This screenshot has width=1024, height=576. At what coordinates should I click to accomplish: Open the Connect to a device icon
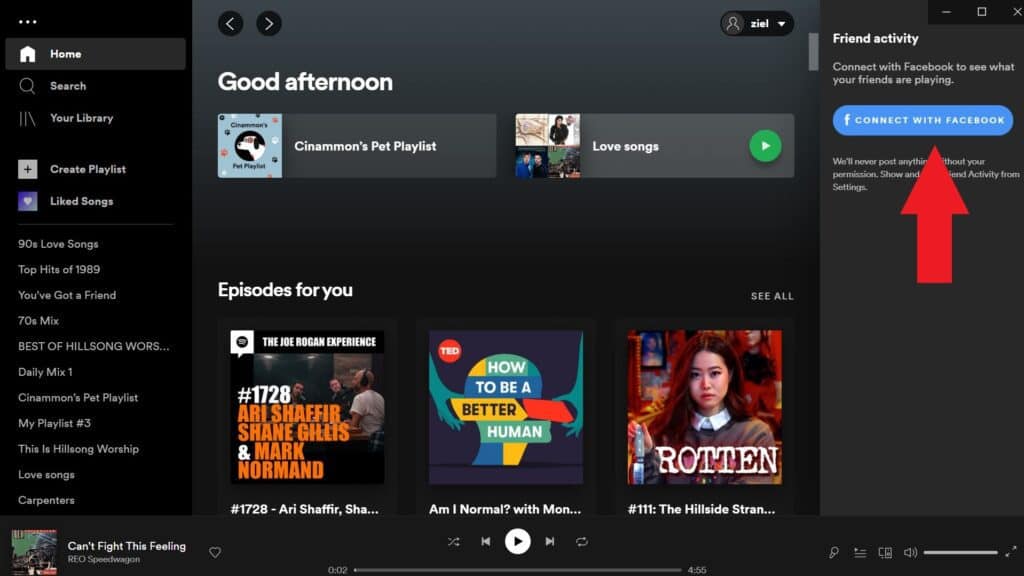tap(884, 551)
